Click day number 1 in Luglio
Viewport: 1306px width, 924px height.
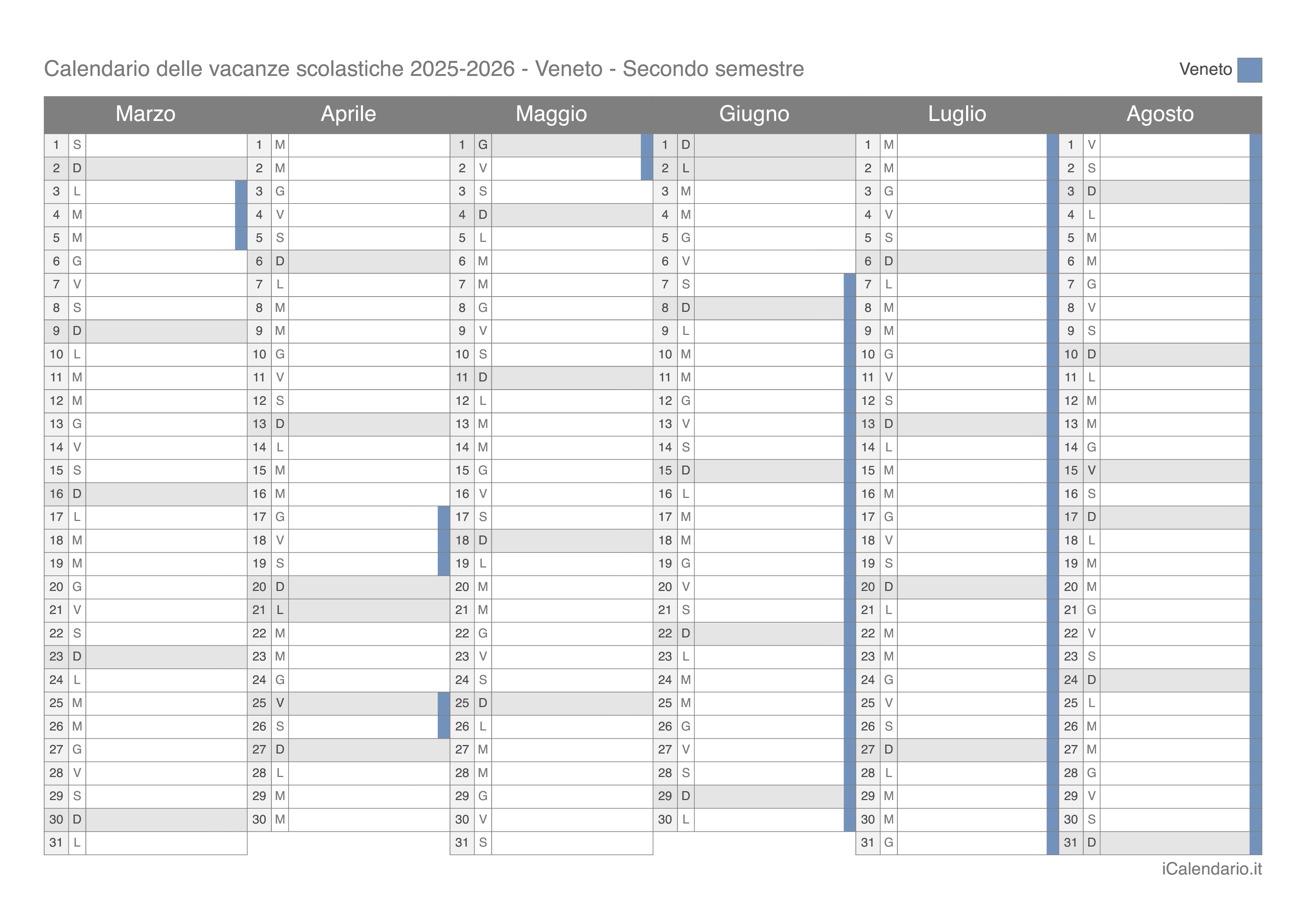click(868, 145)
